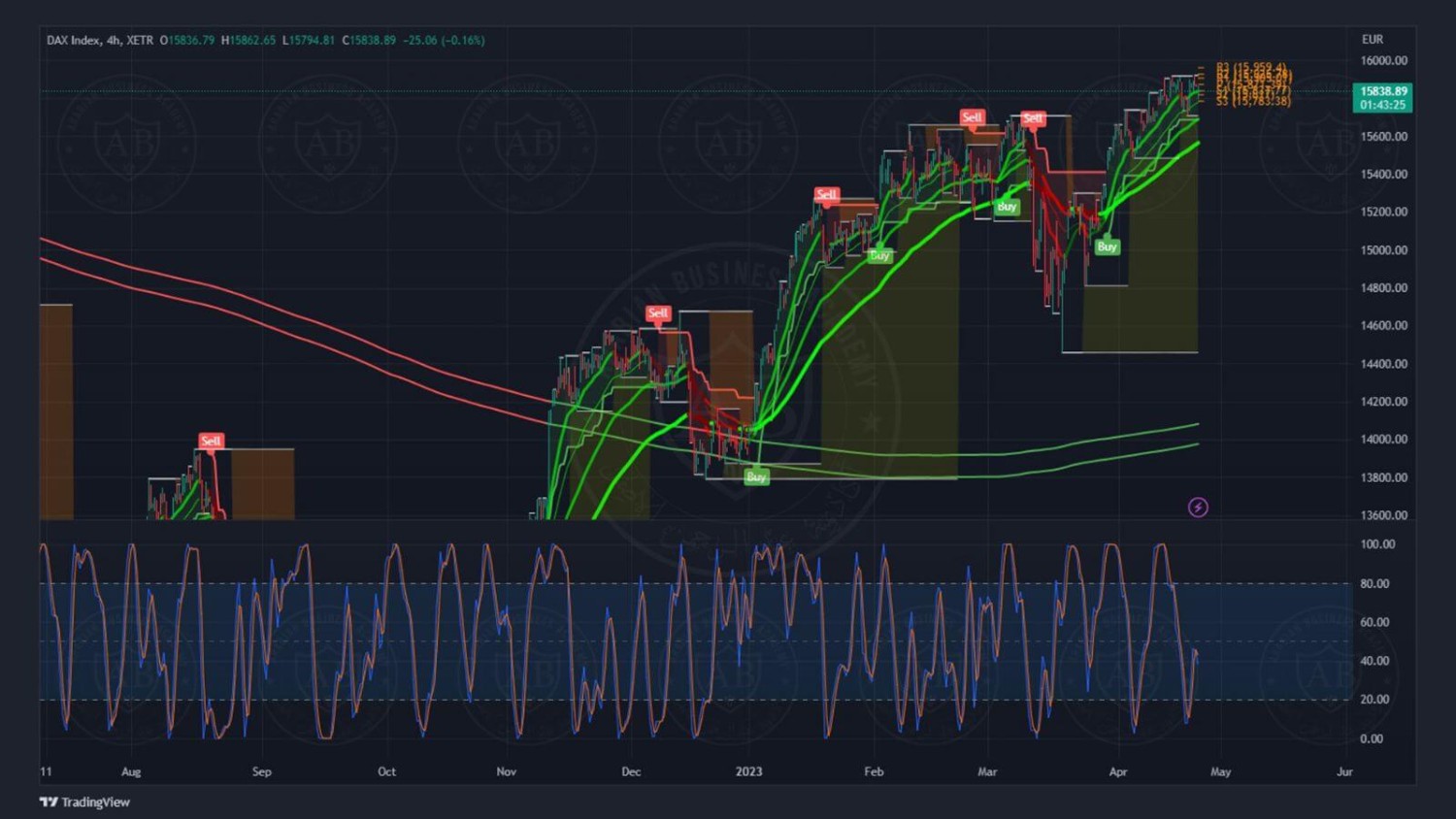The image size is (1456, 819).
Task: Click the 2023 label on time axis
Action: click(749, 772)
